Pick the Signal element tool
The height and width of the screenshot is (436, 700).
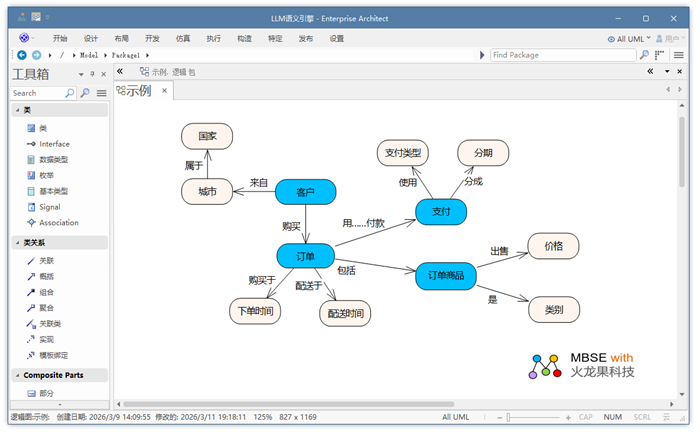point(49,207)
